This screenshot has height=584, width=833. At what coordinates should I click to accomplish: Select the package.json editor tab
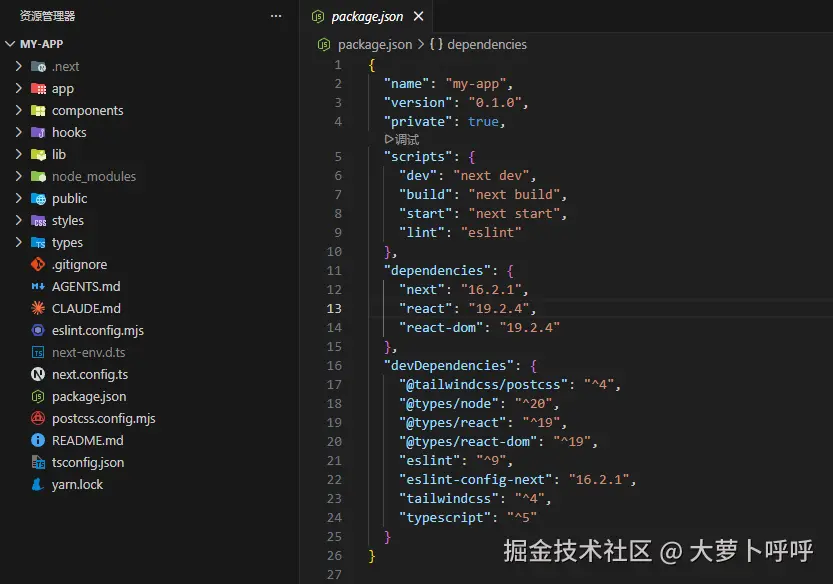pyautogui.click(x=367, y=16)
